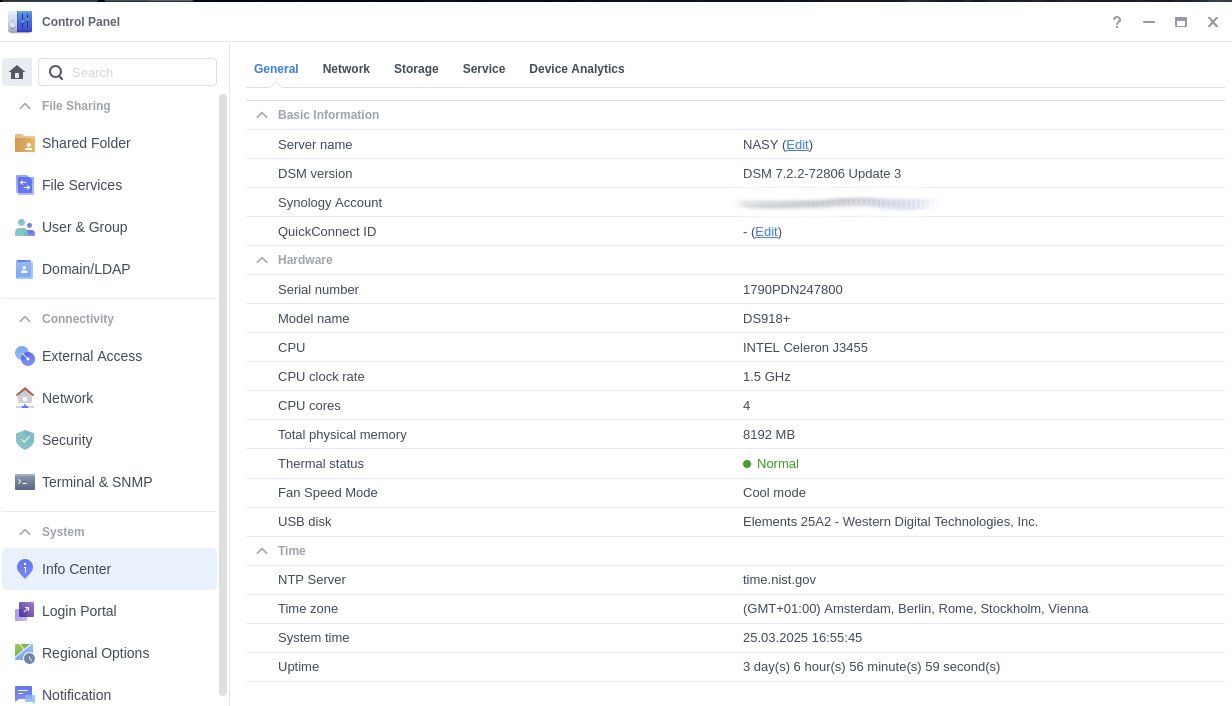Collapse the Connectivity section
Screen dimensions: 1232x706
click(x=25, y=319)
